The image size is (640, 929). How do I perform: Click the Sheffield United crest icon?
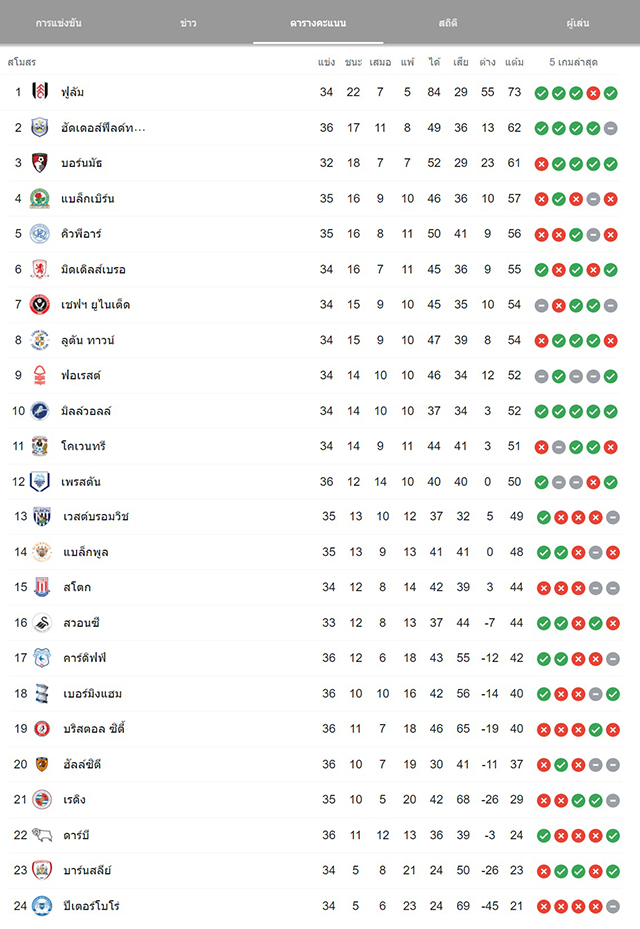[x=40, y=305]
